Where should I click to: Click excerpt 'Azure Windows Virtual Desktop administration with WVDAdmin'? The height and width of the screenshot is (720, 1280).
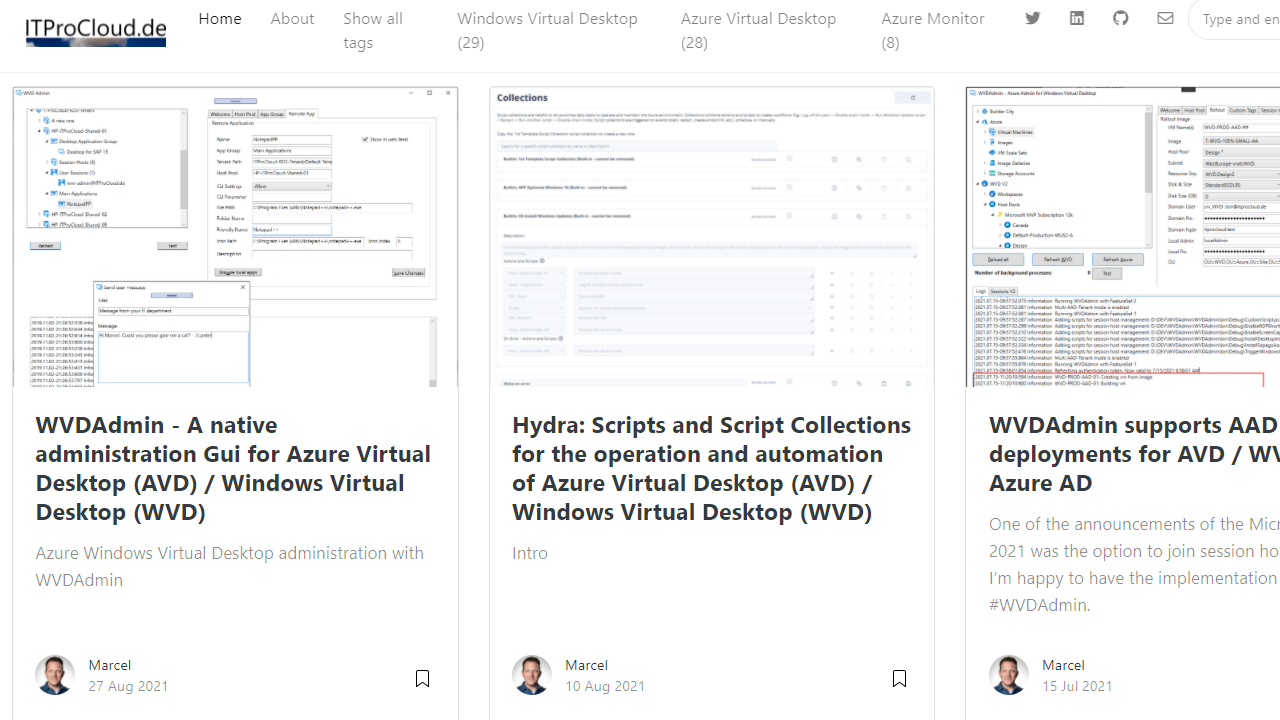[230, 566]
